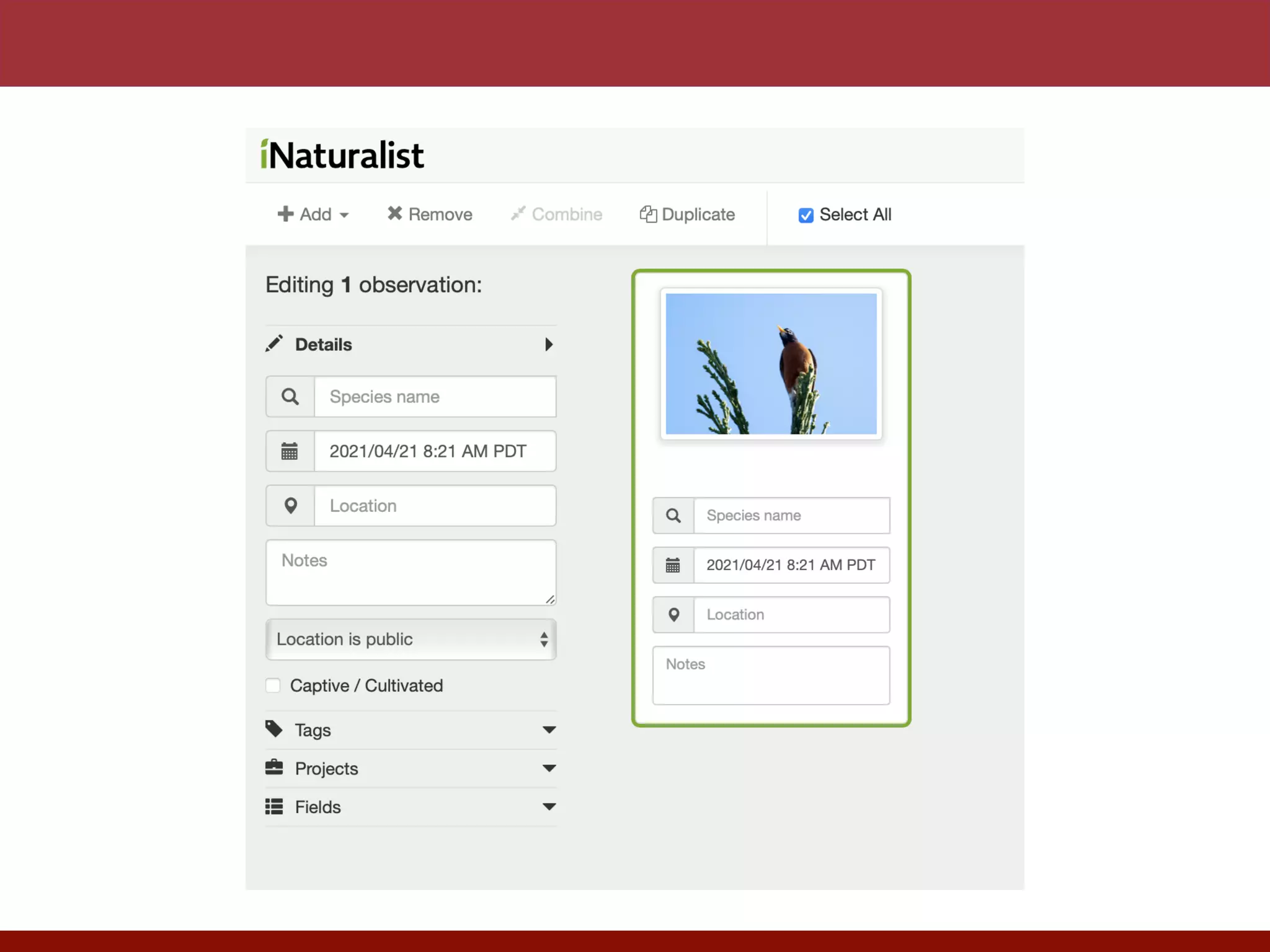Open the Location is public dropdown
Viewport: 1270px width, 952px height.
(x=411, y=640)
